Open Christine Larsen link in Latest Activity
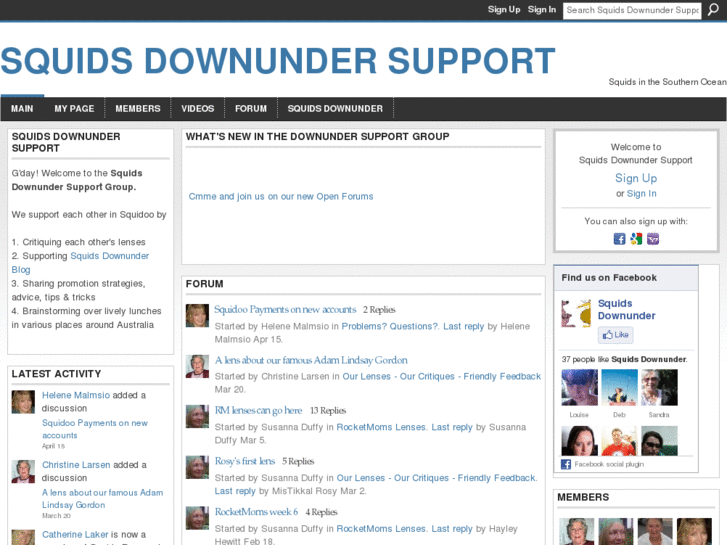 tap(76, 465)
